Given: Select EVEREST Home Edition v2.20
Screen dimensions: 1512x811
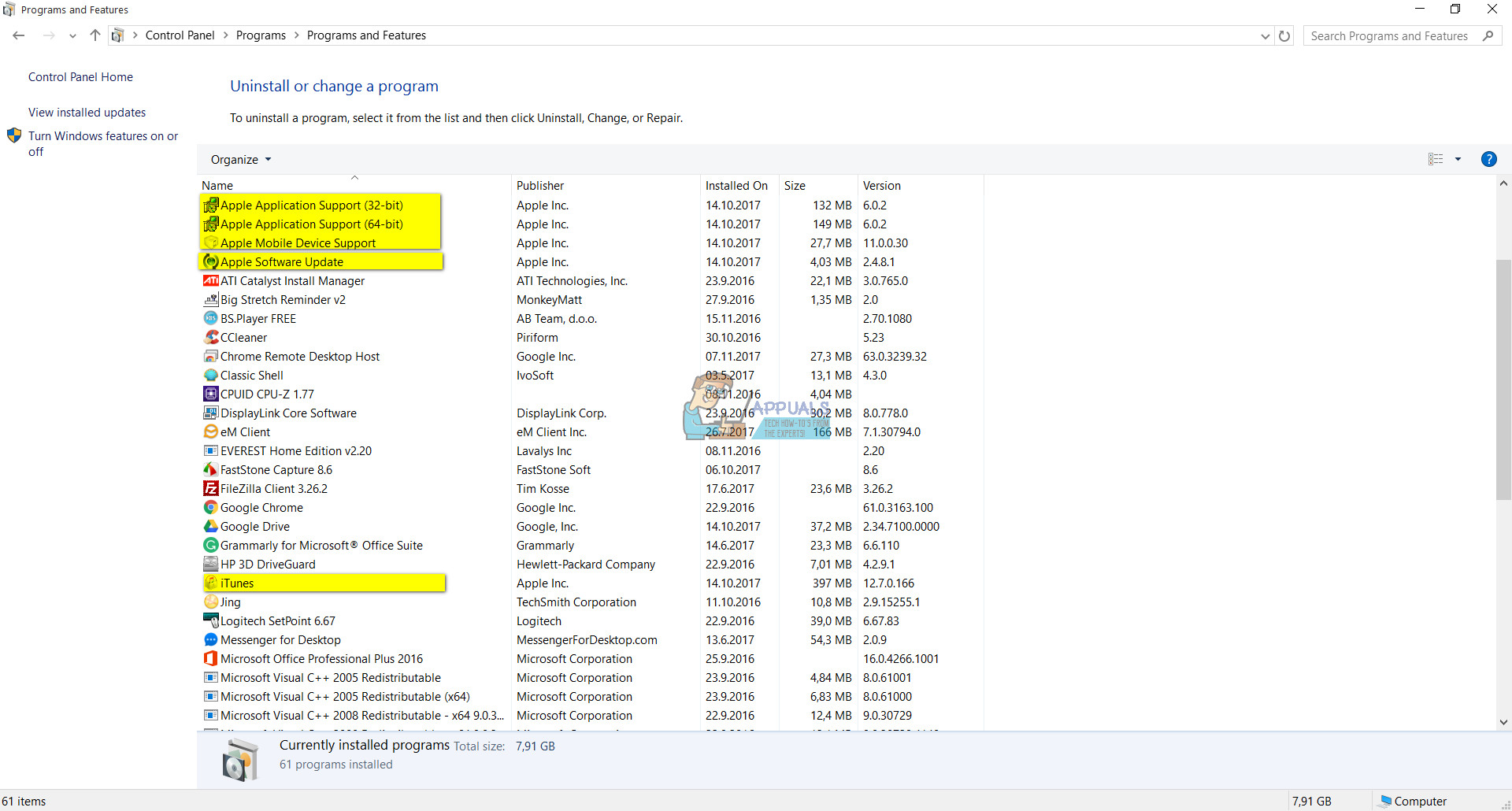Looking at the screenshot, I should (x=296, y=451).
